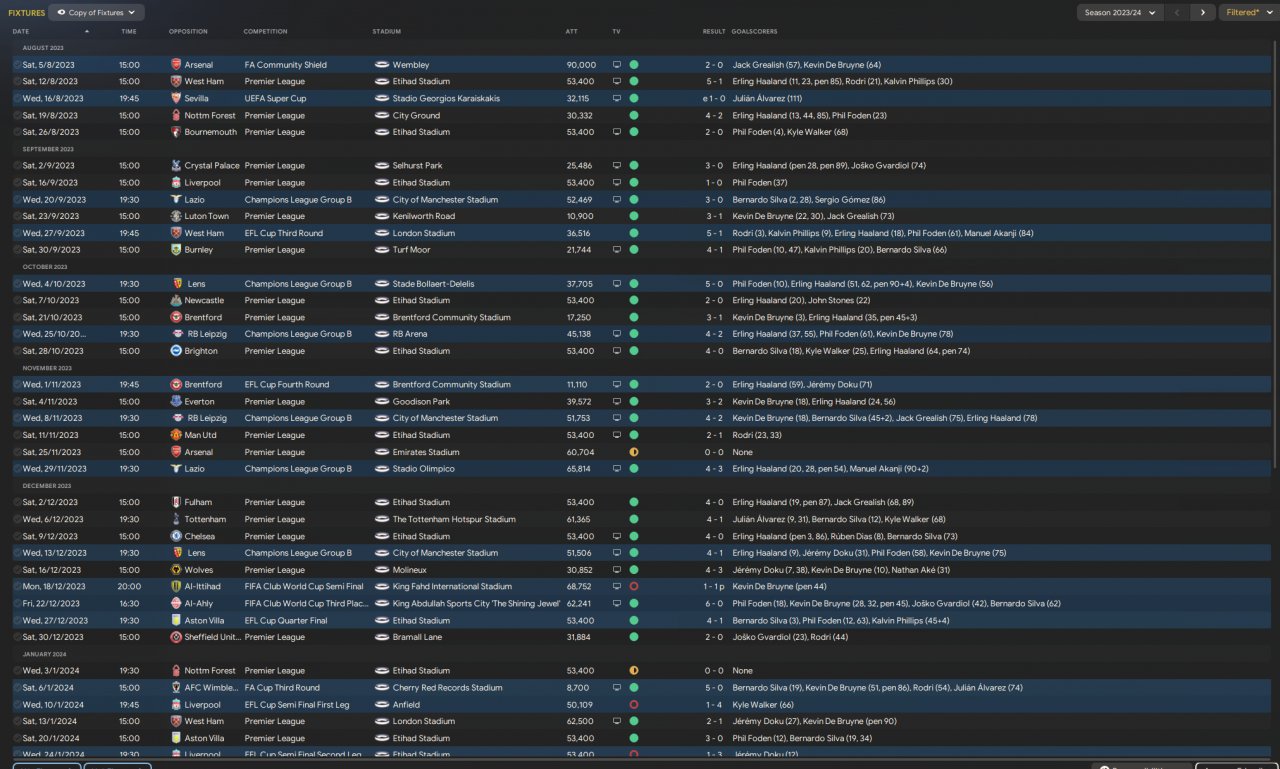Click the Bournemouth club badge

(176, 132)
